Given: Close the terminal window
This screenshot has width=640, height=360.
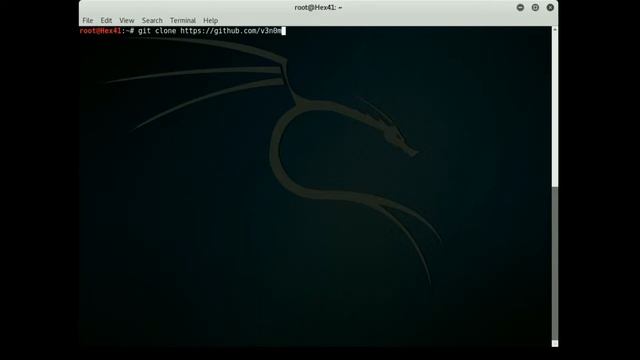Looking at the screenshot, I should coord(550,7).
